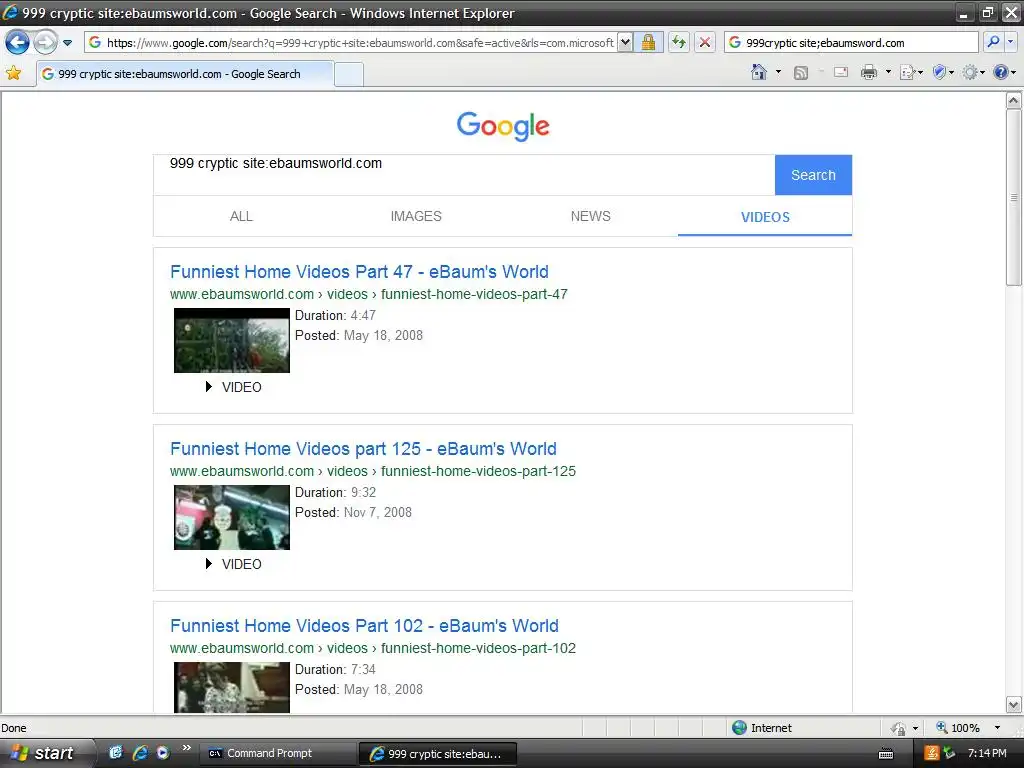Expand the quick launch overflow chevron
The width and height of the screenshot is (1024, 768).
pos(186,748)
